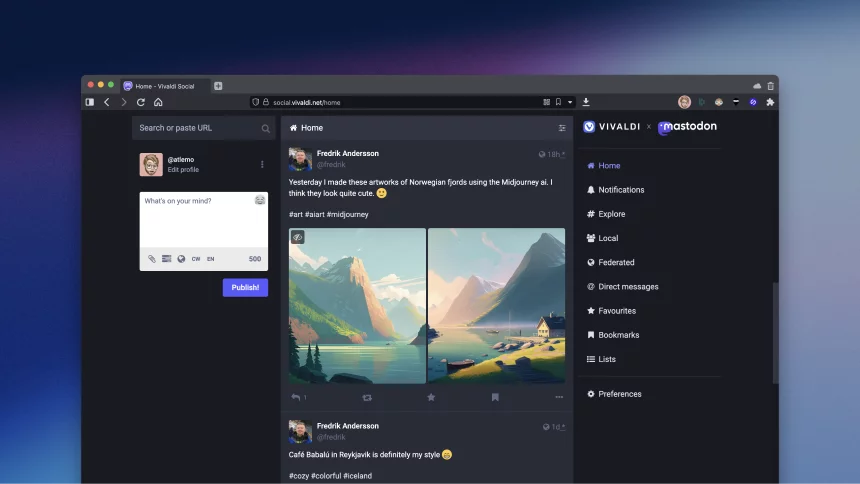Toggle the CW content warning option
Screen dimensions: 860x484
click(196, 259)
